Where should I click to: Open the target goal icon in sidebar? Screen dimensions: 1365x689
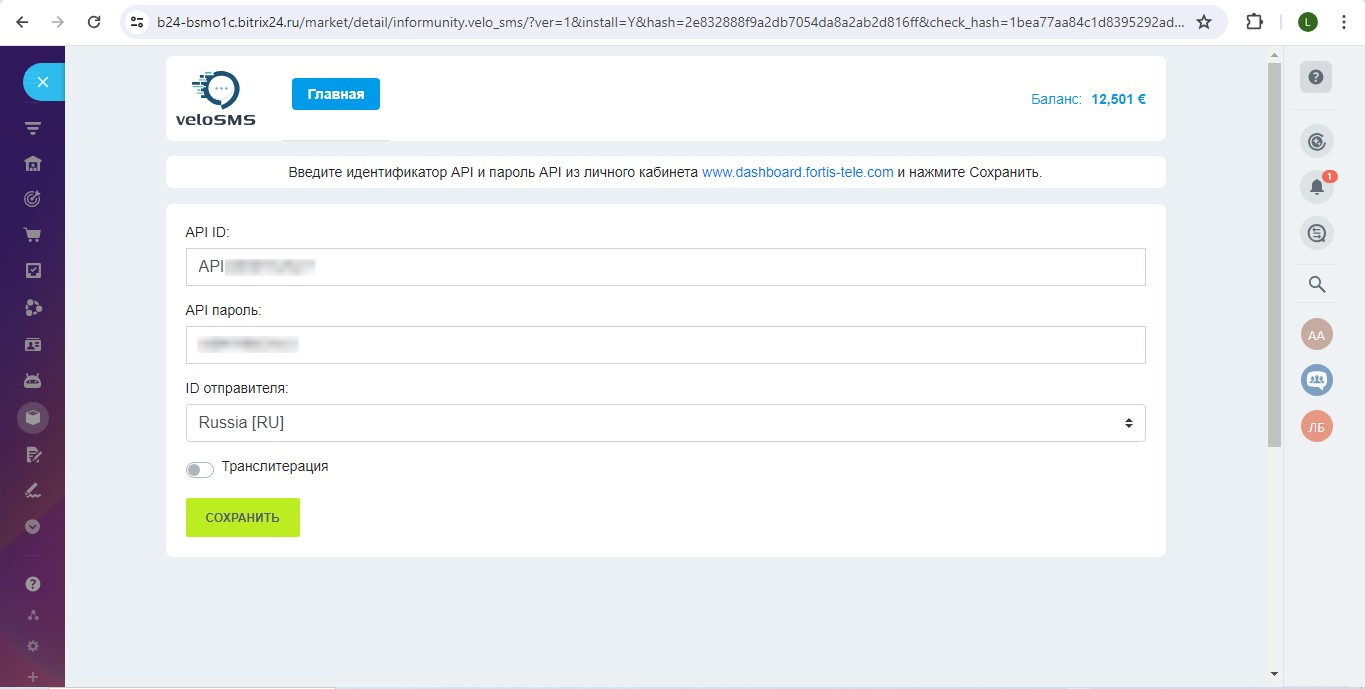[x=33, y=199]
